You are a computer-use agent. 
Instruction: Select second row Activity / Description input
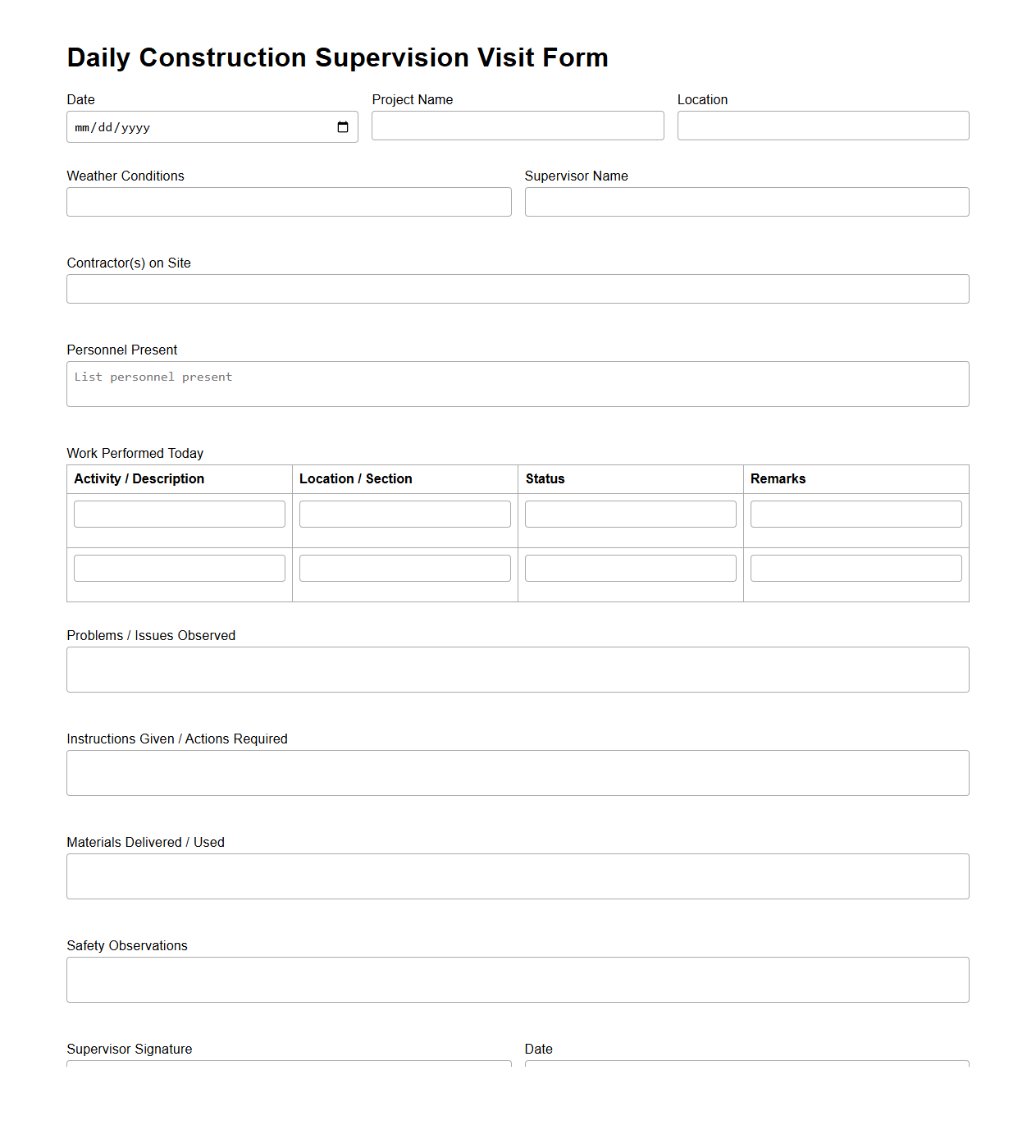click(x=179, y=567)
